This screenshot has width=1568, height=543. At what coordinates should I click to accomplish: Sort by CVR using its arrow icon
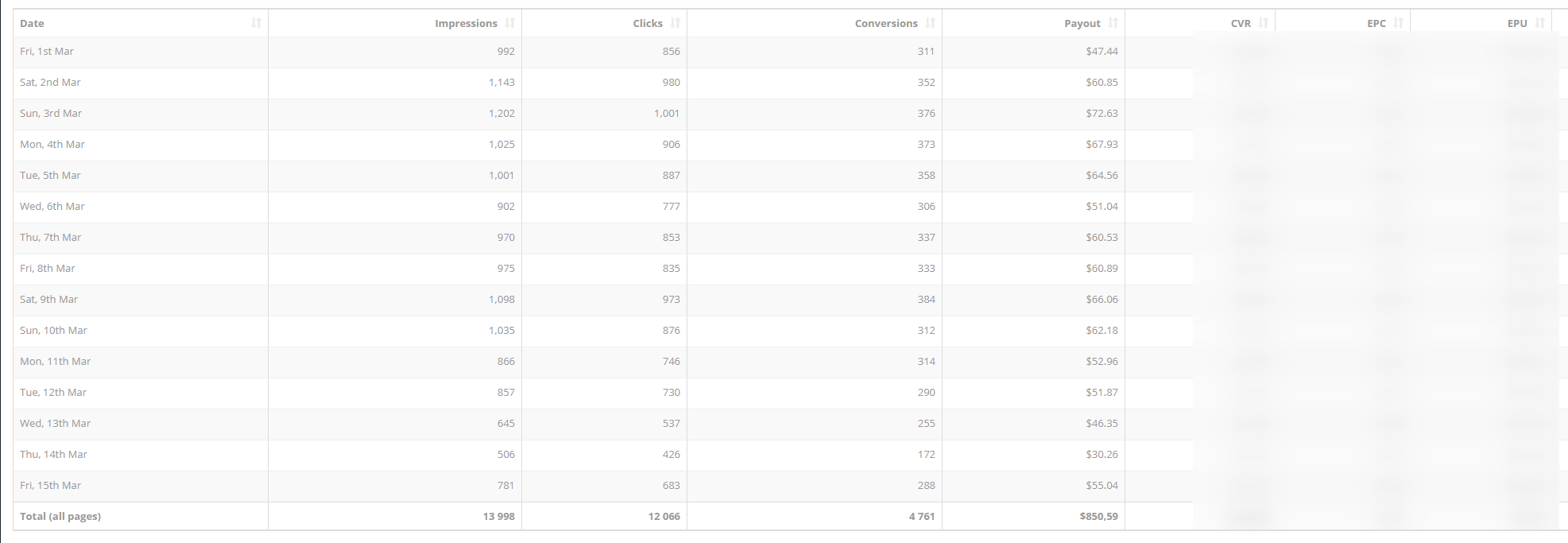[x=1263, y=23]
